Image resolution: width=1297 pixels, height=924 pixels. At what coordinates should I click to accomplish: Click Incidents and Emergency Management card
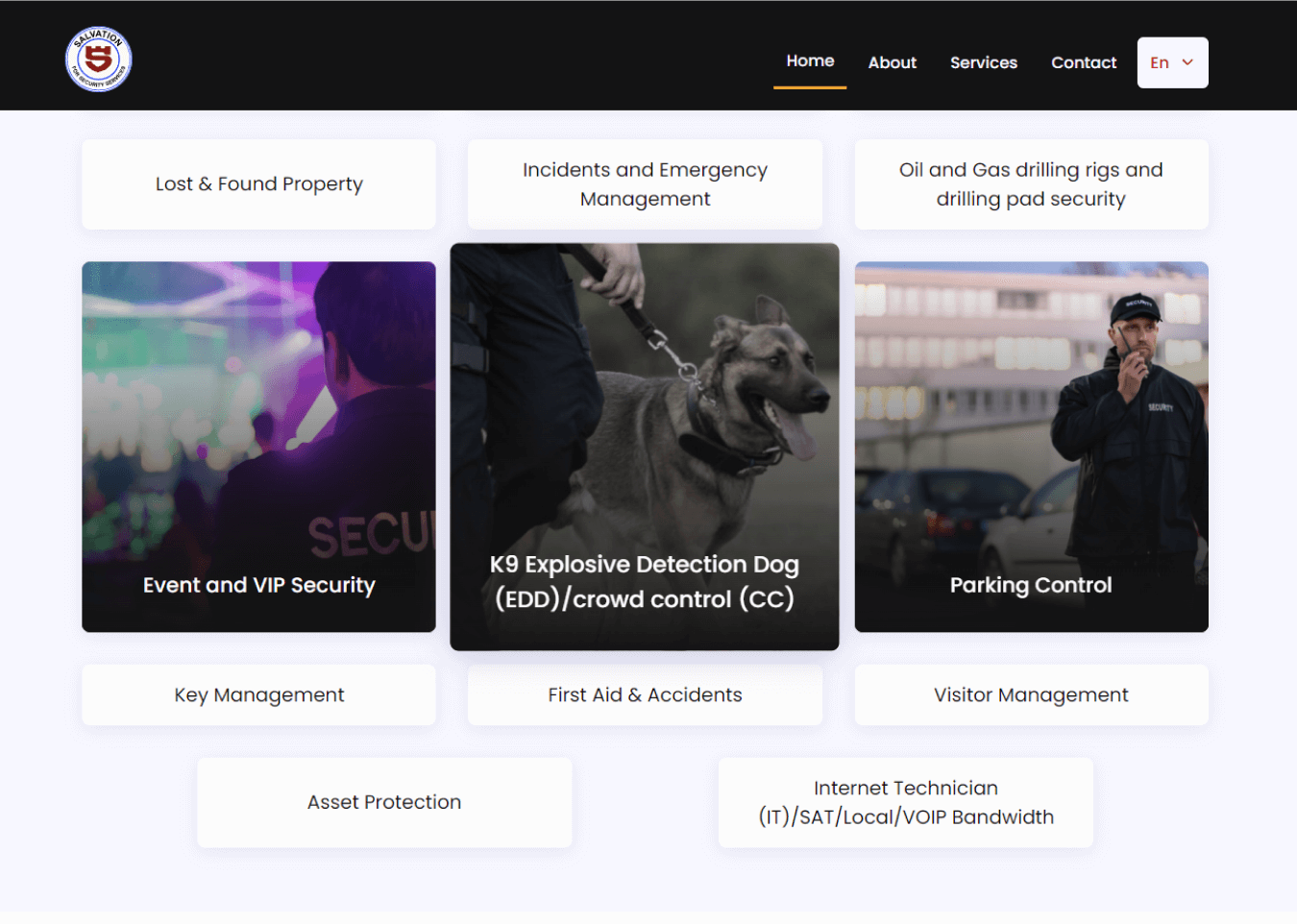tap(645, 183)
